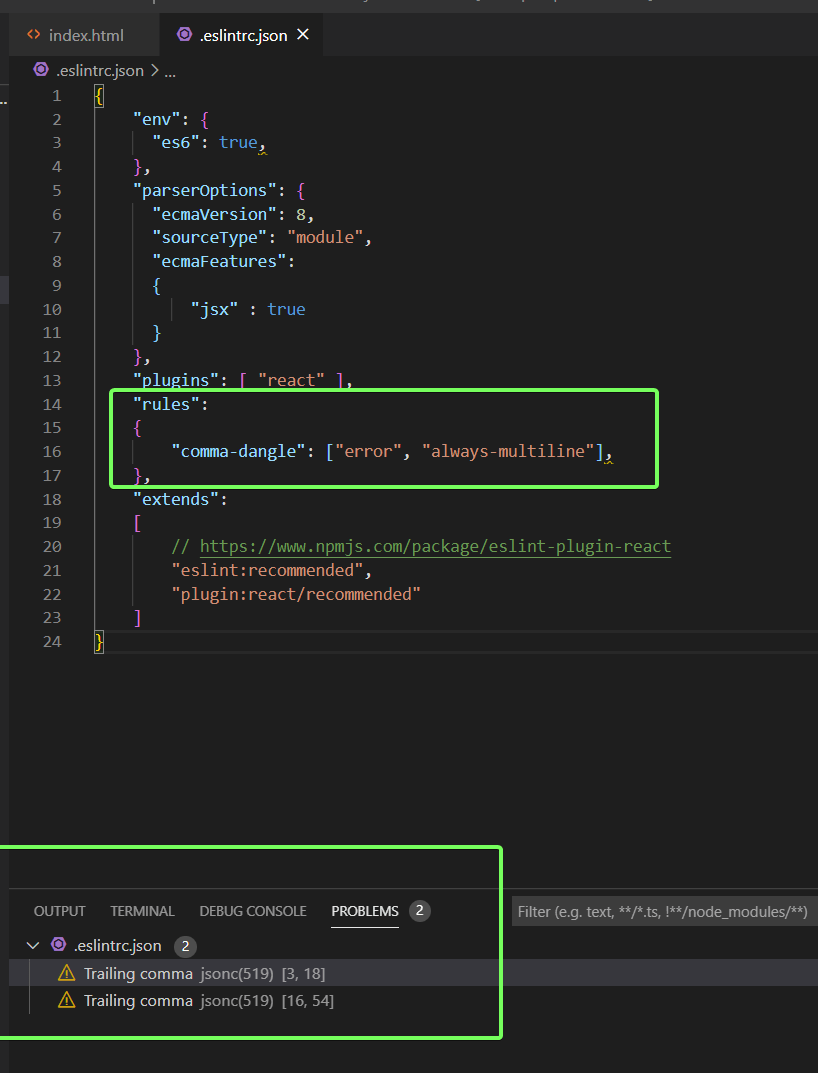Click the OUTPUT panel label
The height and width of the screenshot is (1073, 818).
59,911
